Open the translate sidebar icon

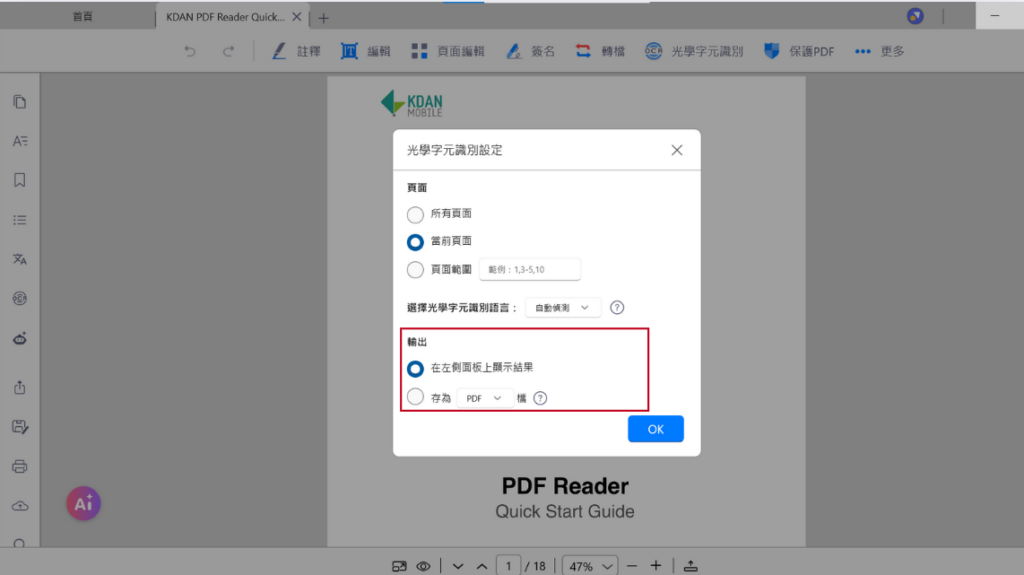[20, 259]
